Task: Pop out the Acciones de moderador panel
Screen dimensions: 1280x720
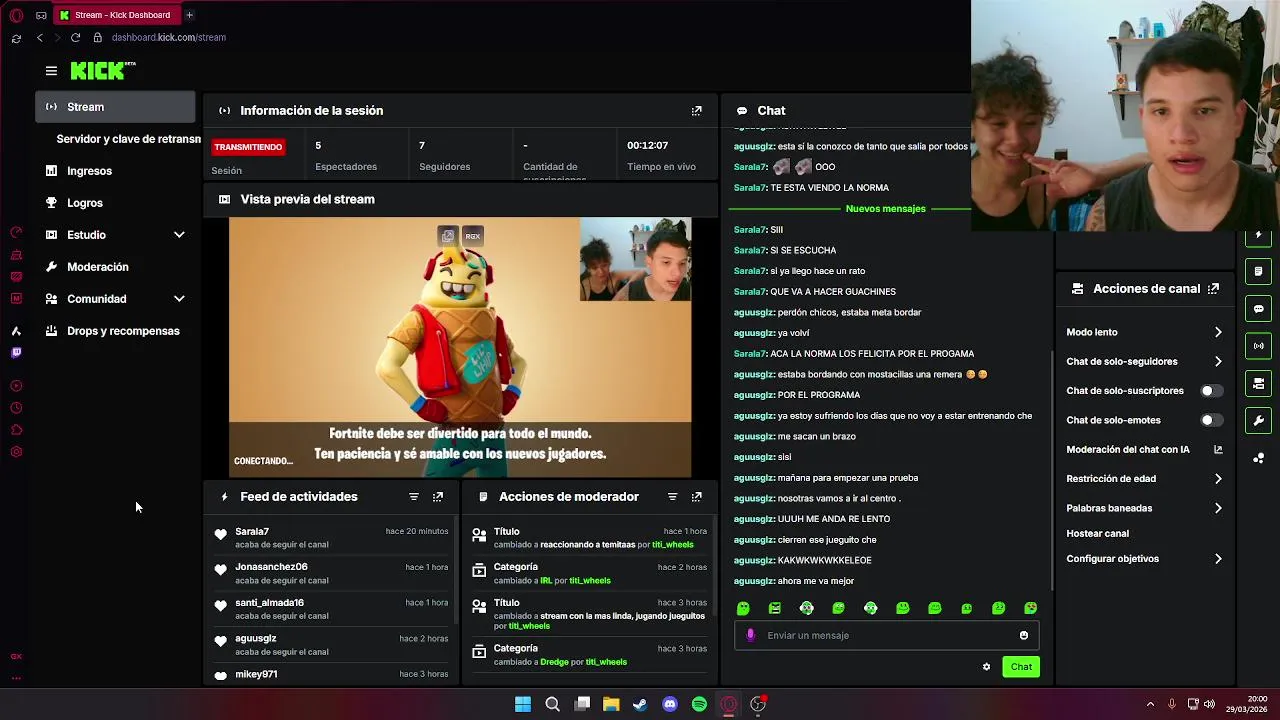Action: [697, 497]
